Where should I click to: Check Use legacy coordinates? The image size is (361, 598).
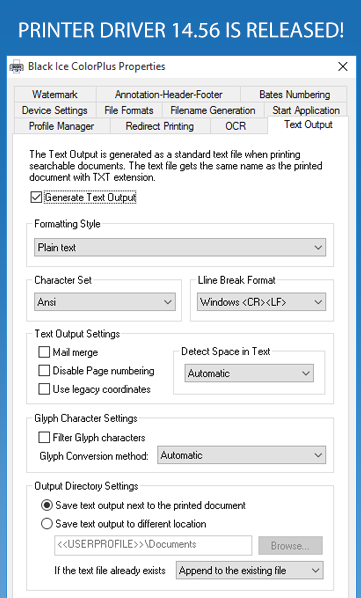click(44, 389)
